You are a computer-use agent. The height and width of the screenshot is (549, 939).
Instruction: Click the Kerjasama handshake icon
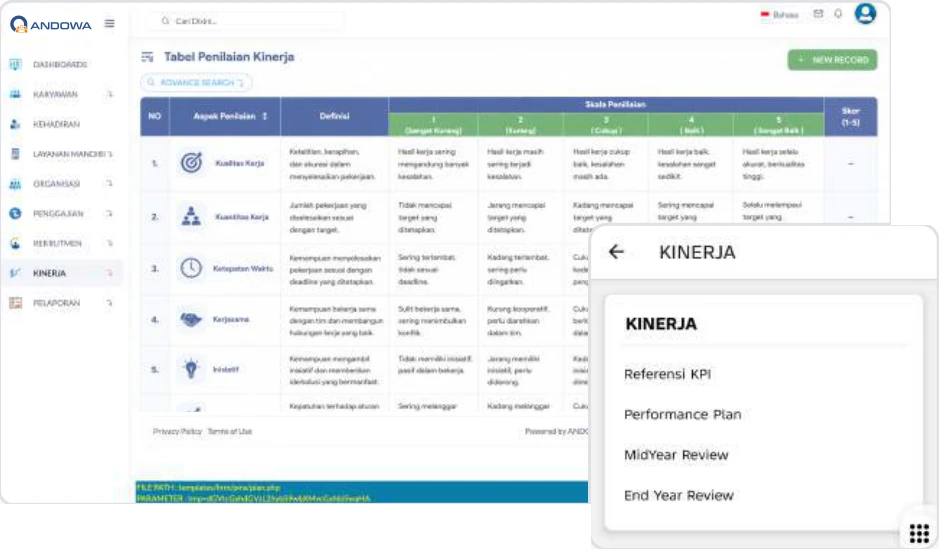[x=191, y=320]
